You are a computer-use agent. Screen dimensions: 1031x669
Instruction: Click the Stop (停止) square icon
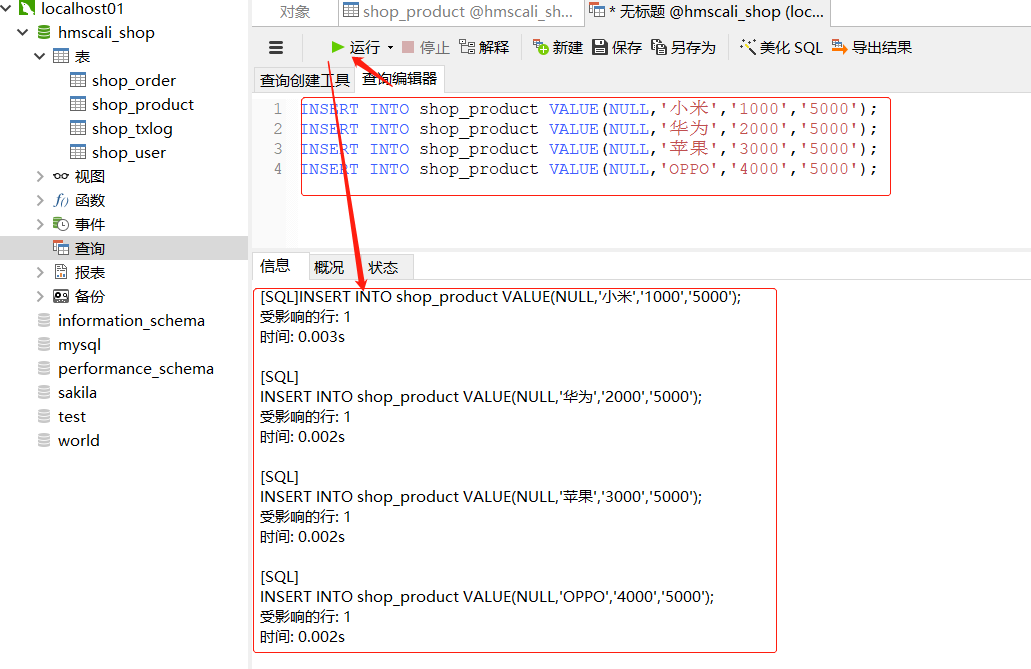point(408,47)
